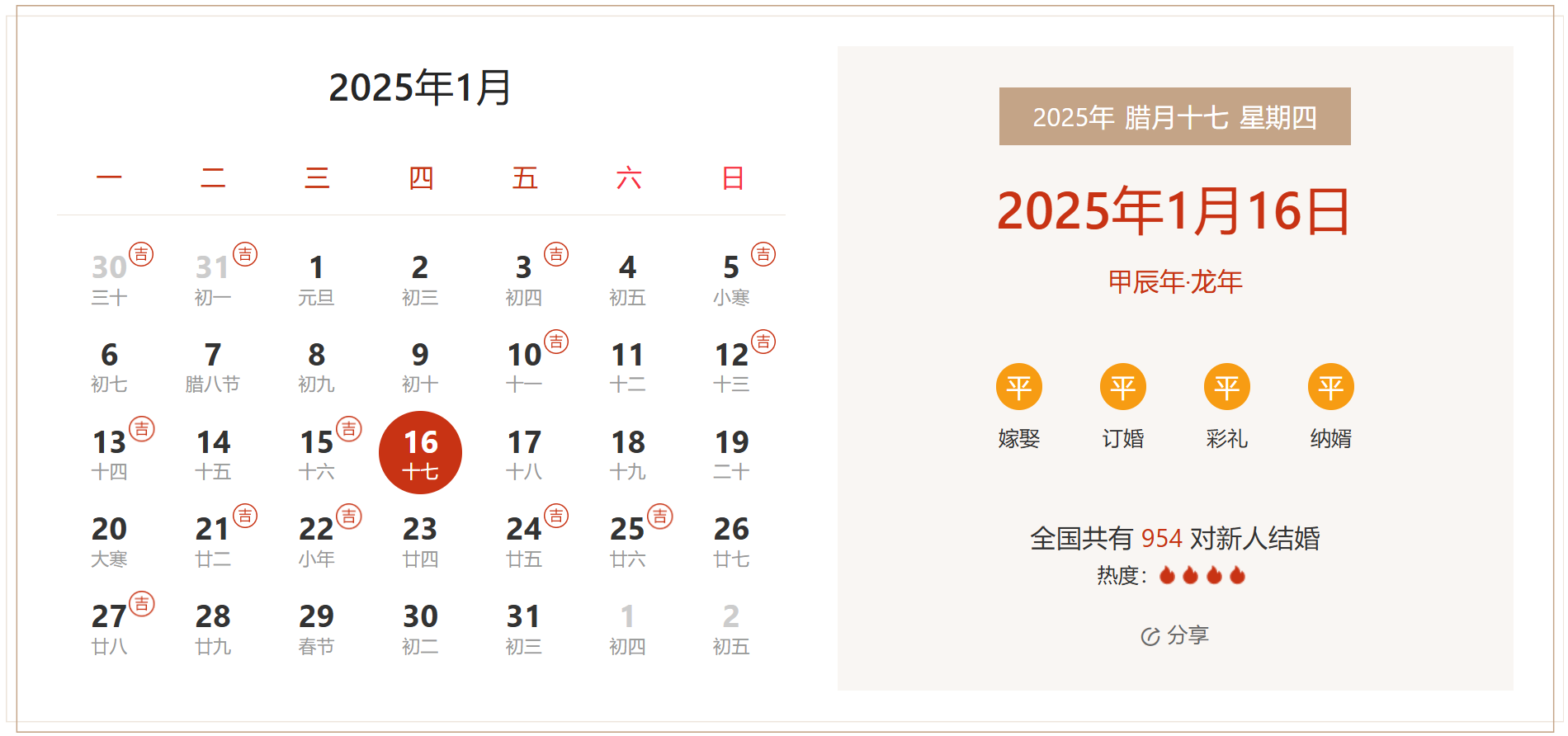Click the 平 icon above 纳婿
Viewport: 1568px width, 736px height.
pyautogui.click(x=1331, y=387)
